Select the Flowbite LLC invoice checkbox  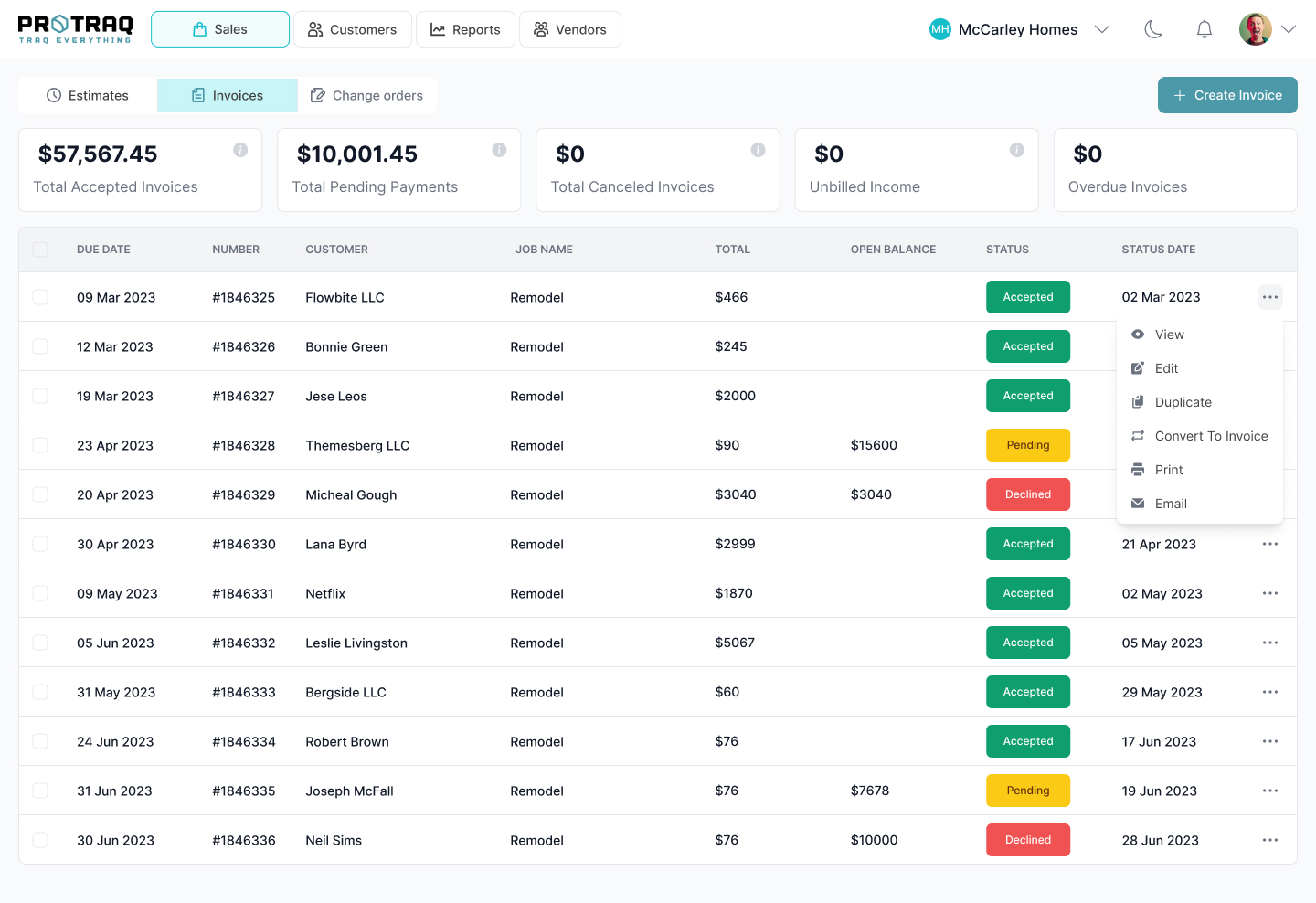coord(40,297)
